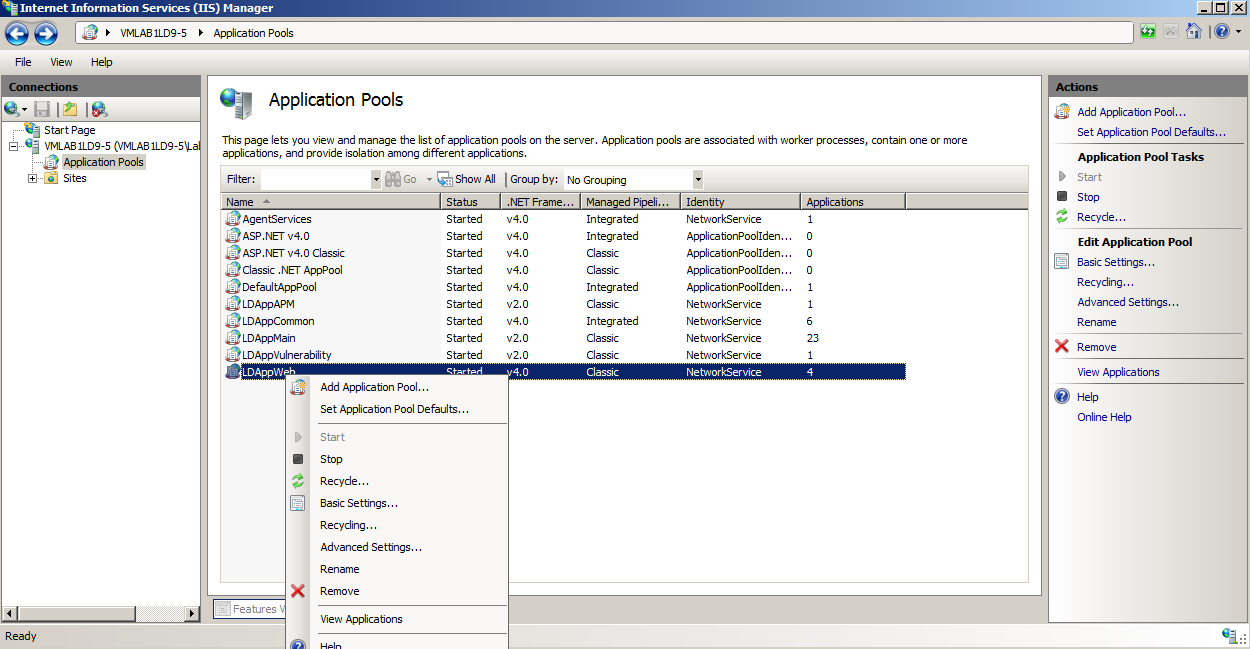1250x649 pixels.
Task: Refresh with the green refresh icon
Action: coord(1148,31)
